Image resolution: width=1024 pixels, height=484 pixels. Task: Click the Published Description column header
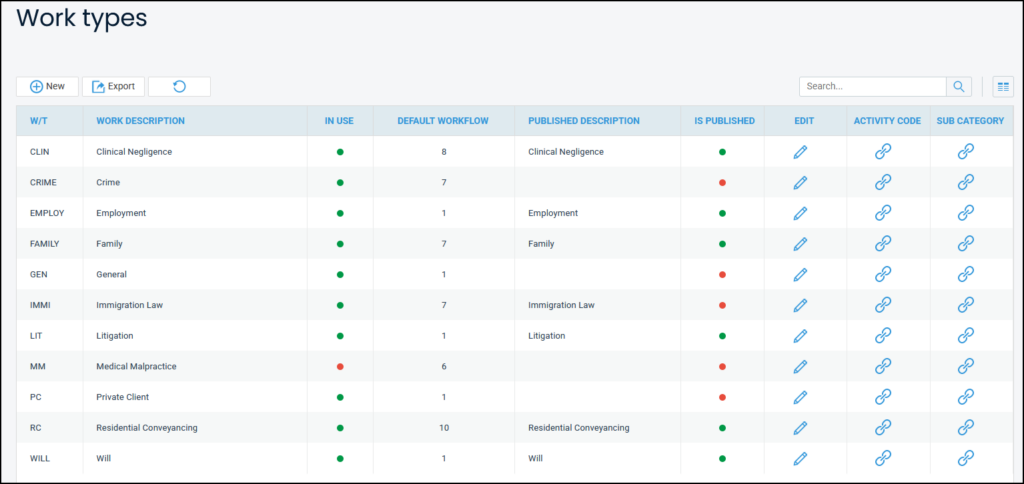[583, 121]
